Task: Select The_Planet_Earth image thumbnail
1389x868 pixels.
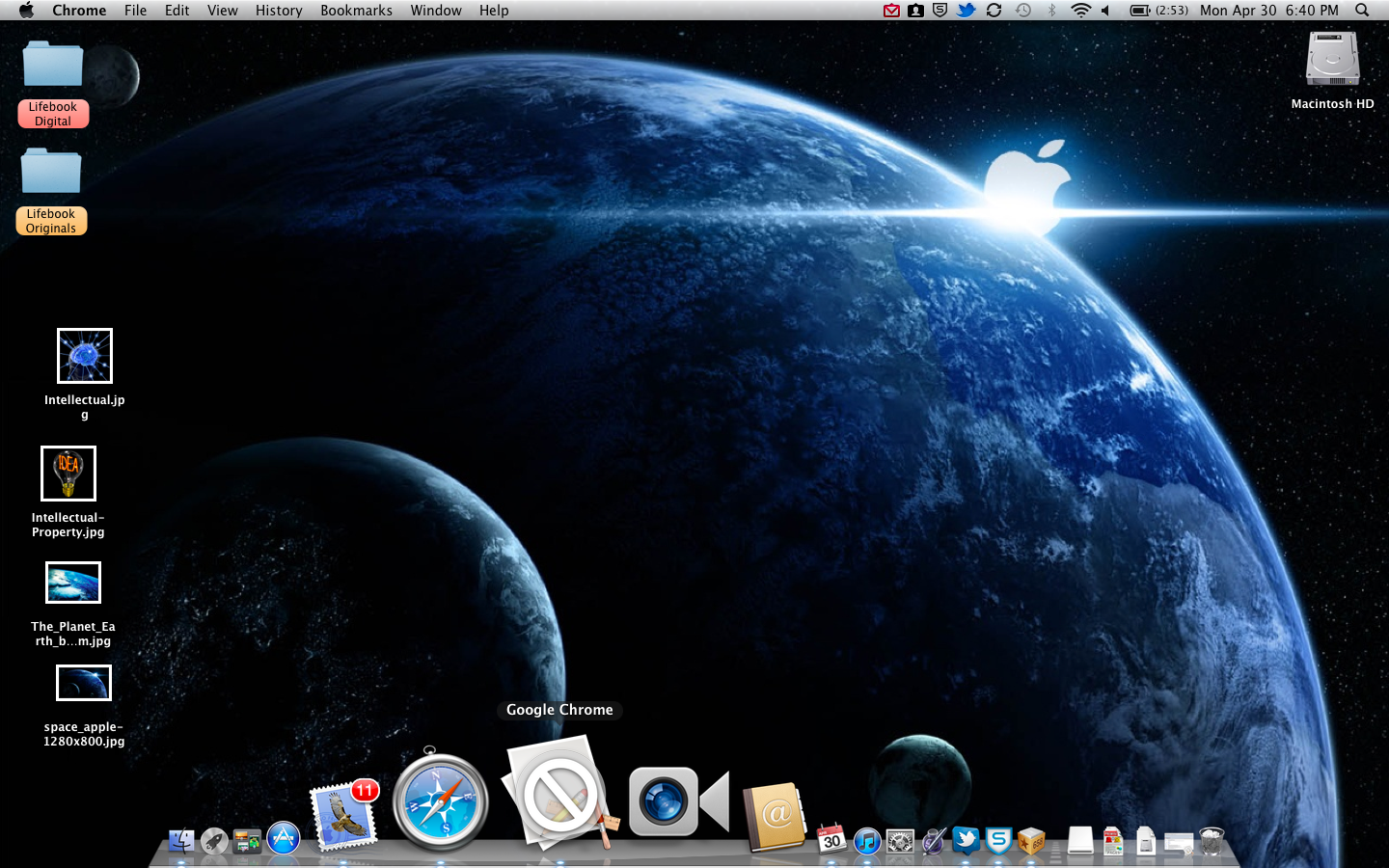Action: [x=73, y=583]
